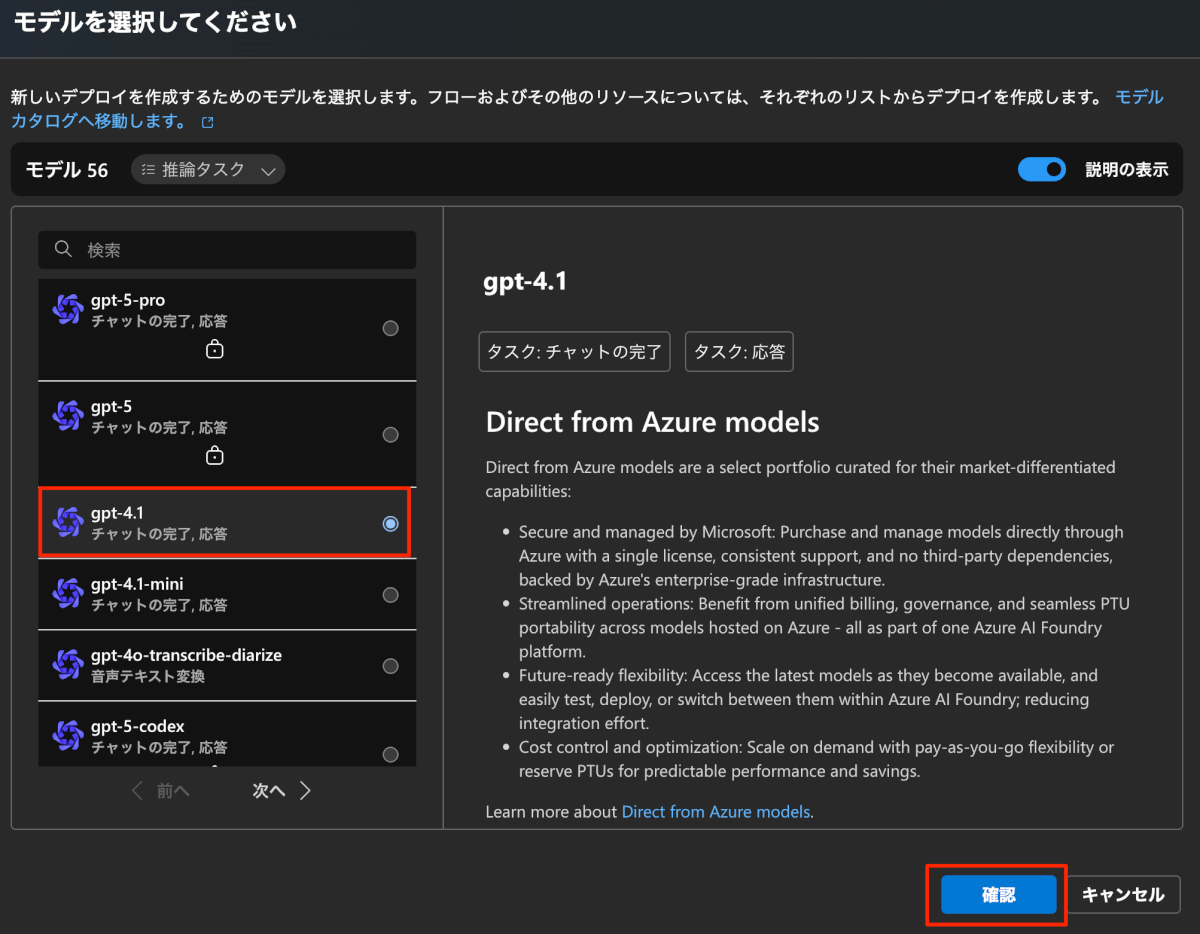This screenshot has width=1200, height=934.
Task: Select the gpt-4.1-mini radio button
Action: pos(391,595)
